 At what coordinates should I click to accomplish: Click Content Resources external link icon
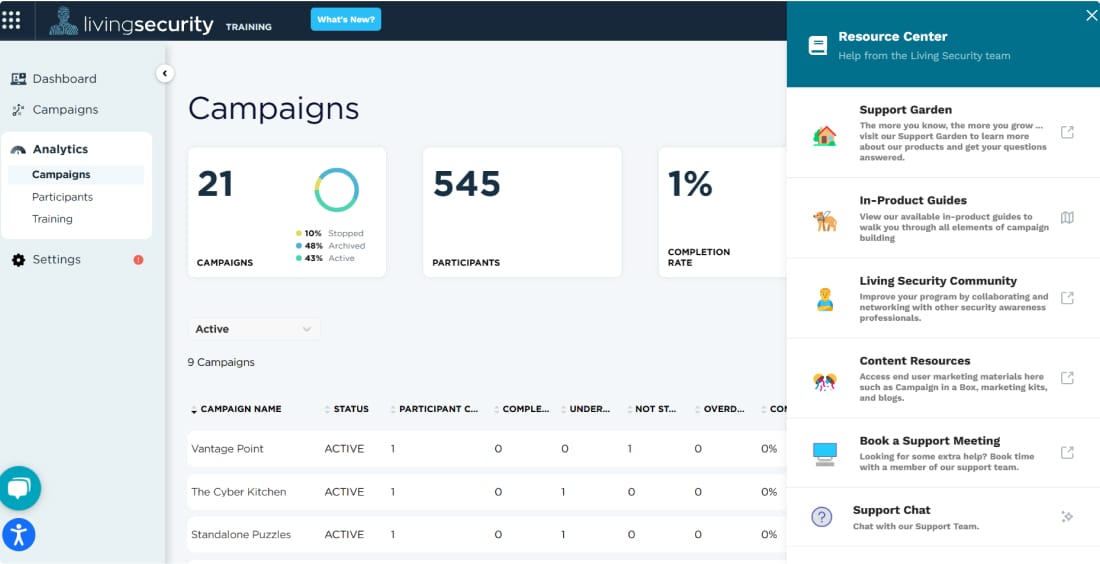click(1067, 378)
